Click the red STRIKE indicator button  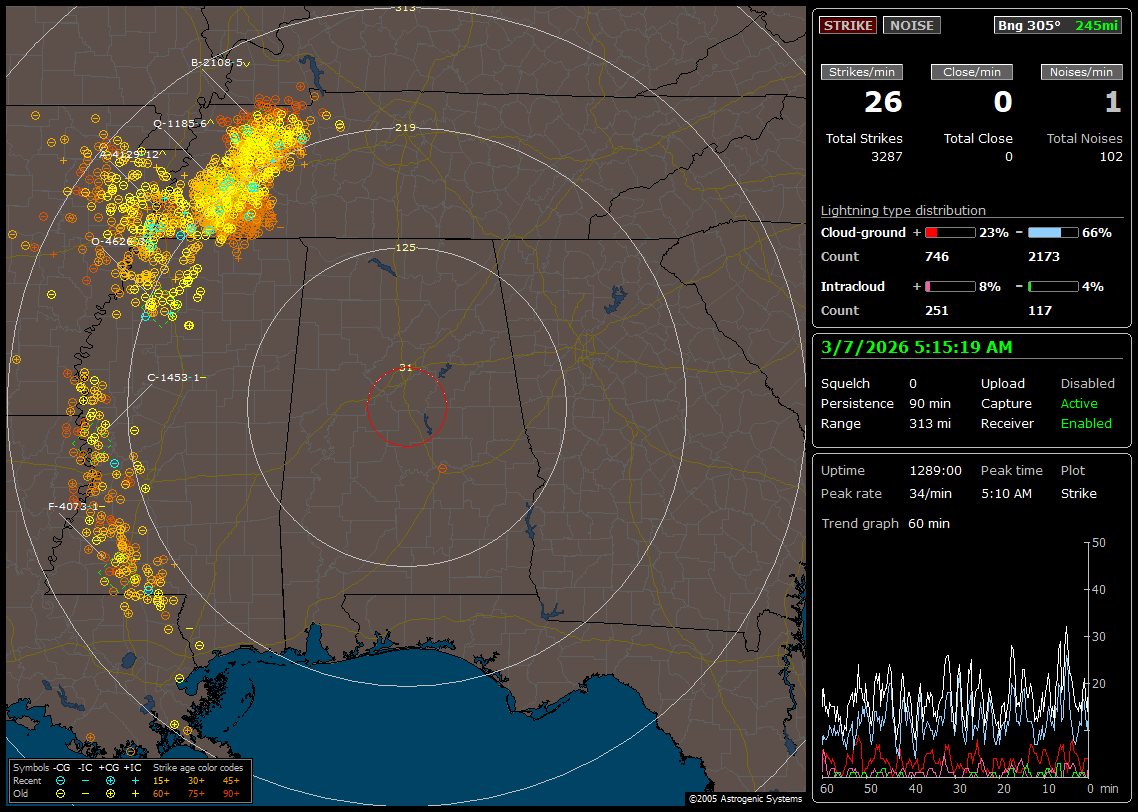[848, 26]
